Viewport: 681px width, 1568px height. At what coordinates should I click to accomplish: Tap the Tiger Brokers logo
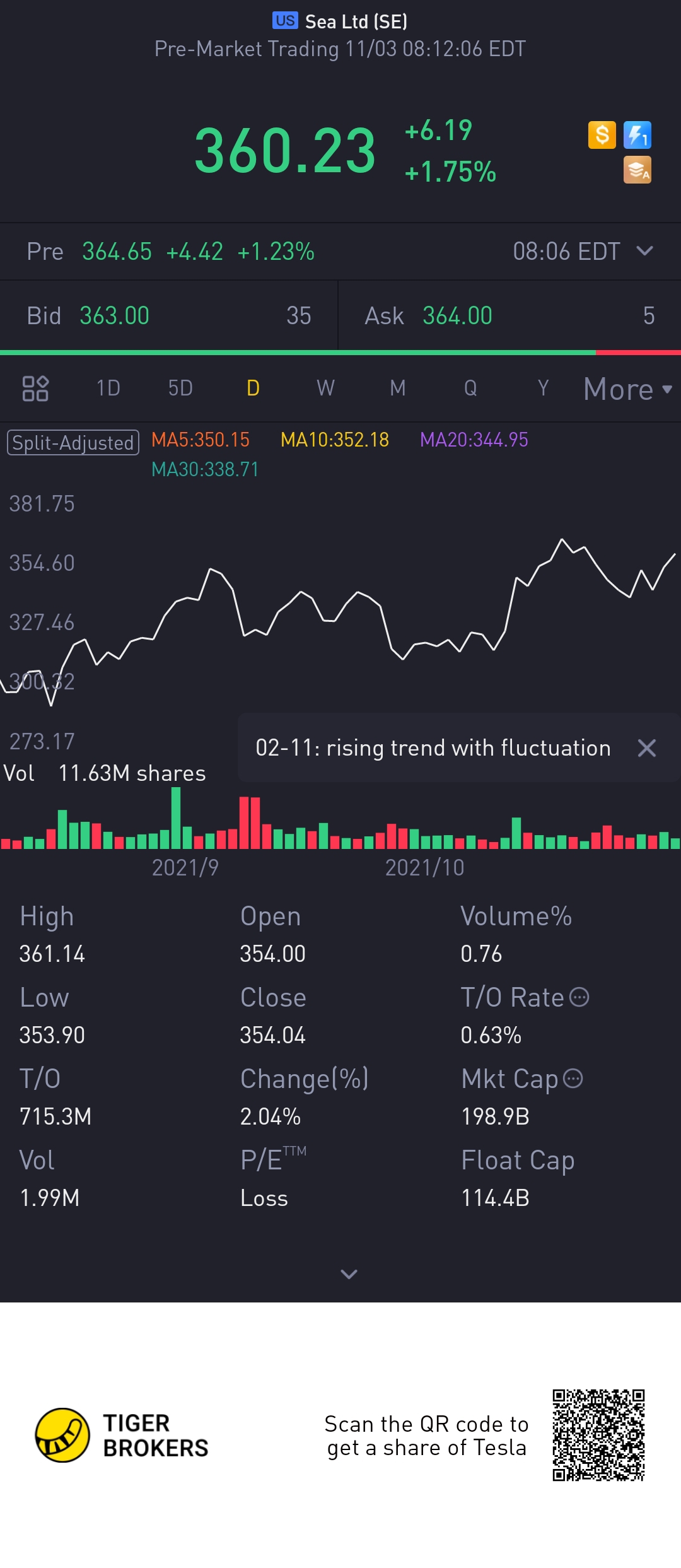[x=122, y=1435]
